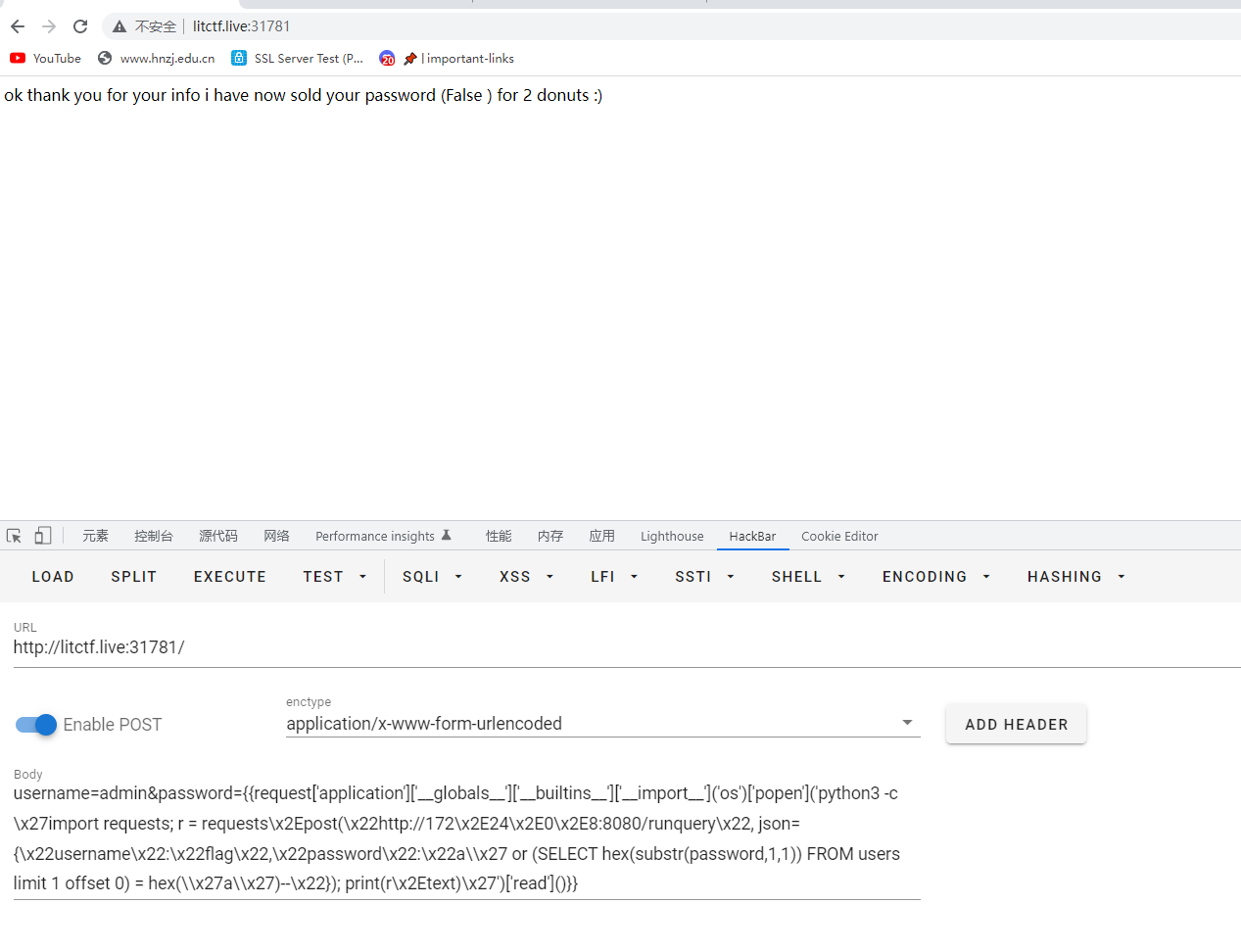Open the www.hnzj.edu.cn bookmark
1241x952 pixels.
(157, 59)
